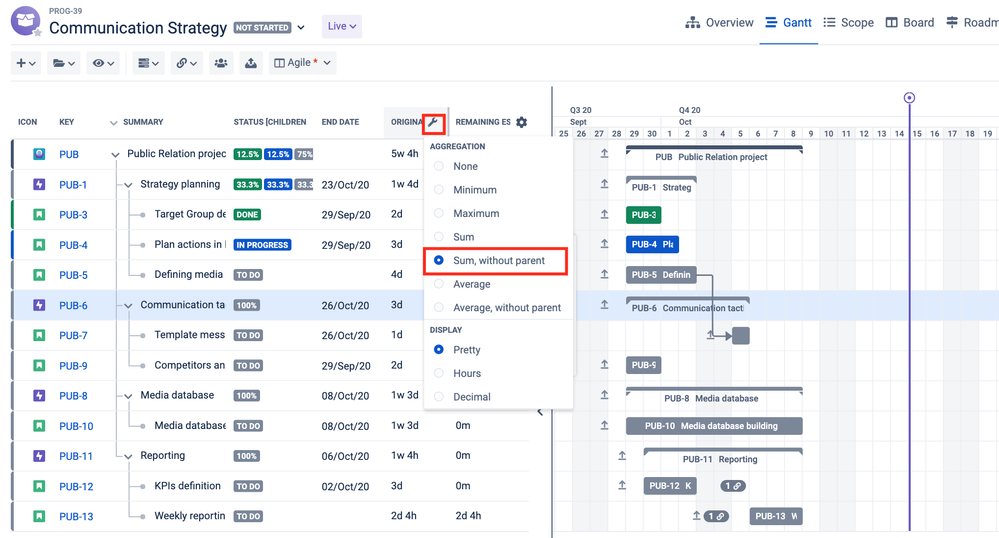This screenshot has height=538, width=999.
Task: Click the PUB-3 green Gantt bar
Action: (x=643, y=215)
